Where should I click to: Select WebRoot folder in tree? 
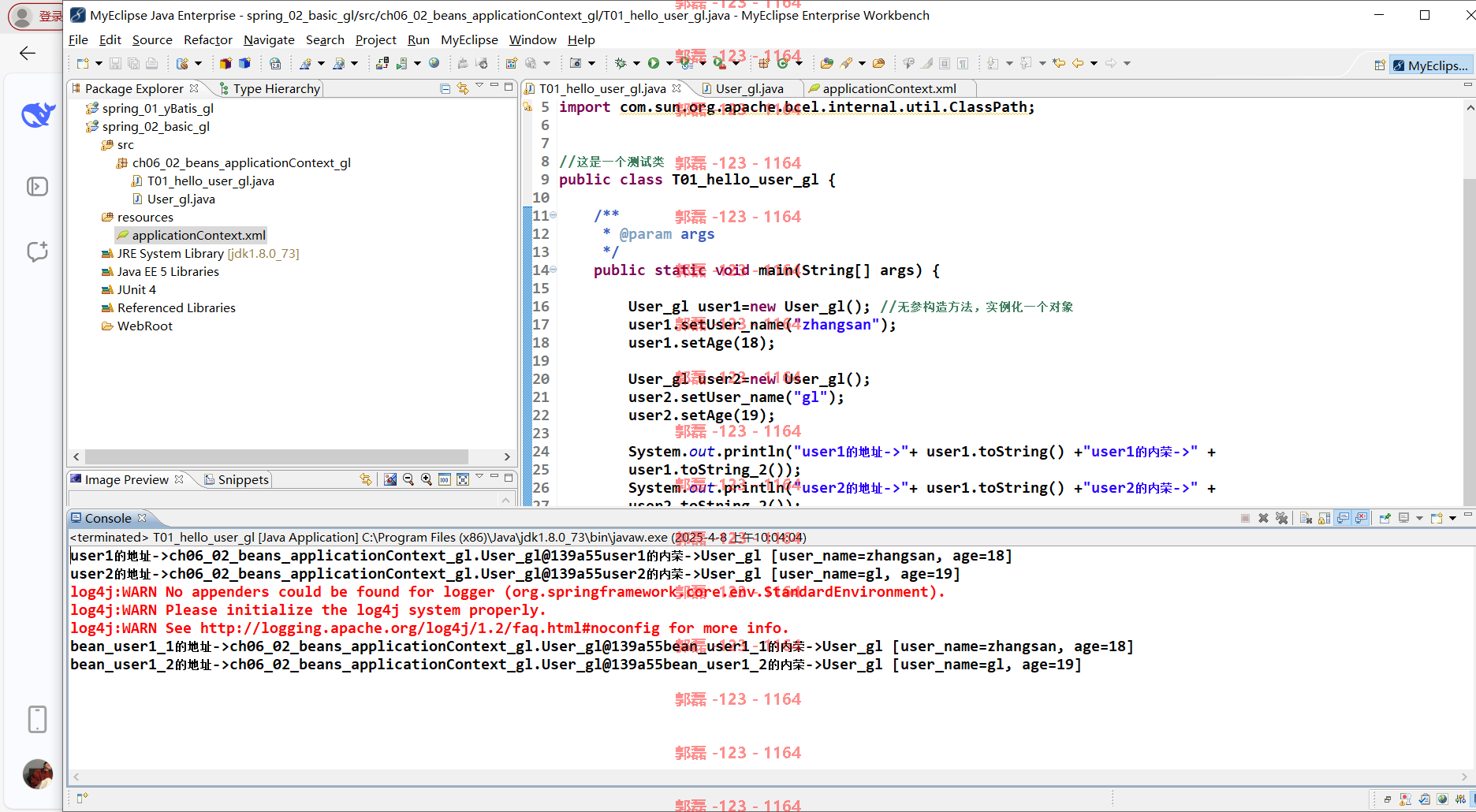pos(137,326)
